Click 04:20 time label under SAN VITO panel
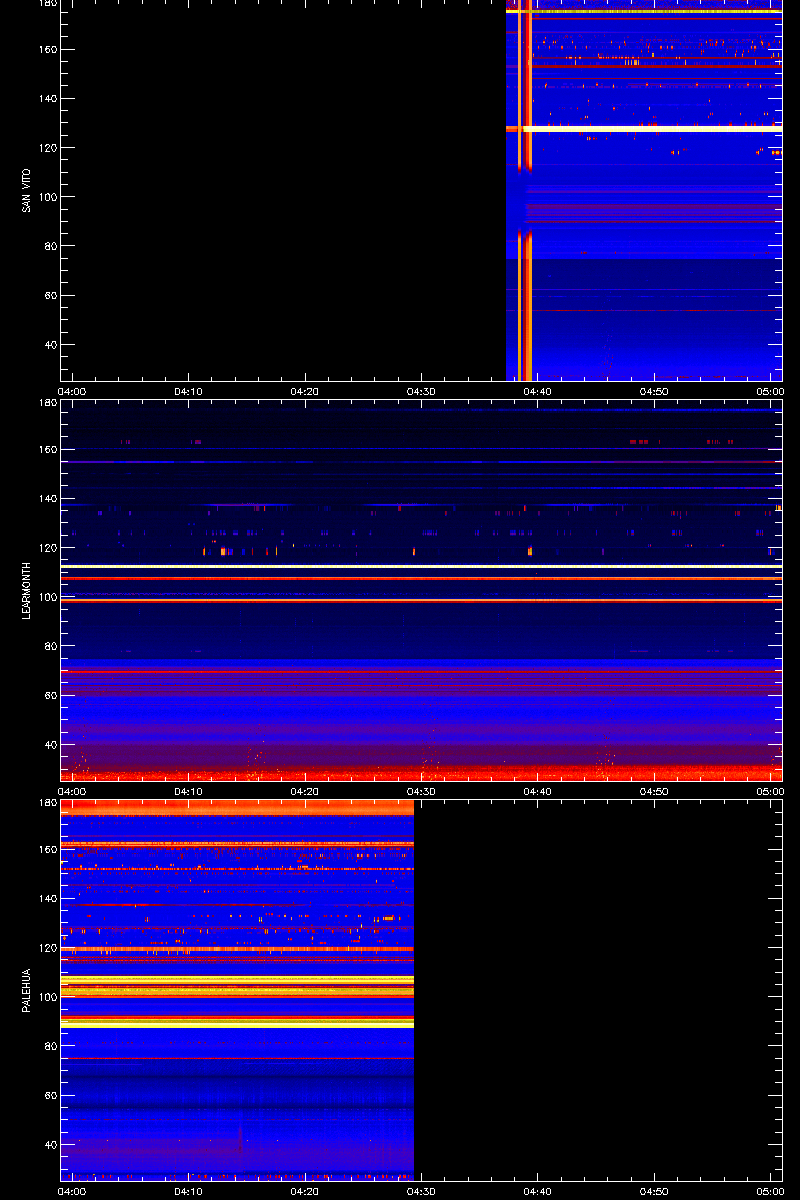Viewport: 800px width, 1200px height. point(305,392)
